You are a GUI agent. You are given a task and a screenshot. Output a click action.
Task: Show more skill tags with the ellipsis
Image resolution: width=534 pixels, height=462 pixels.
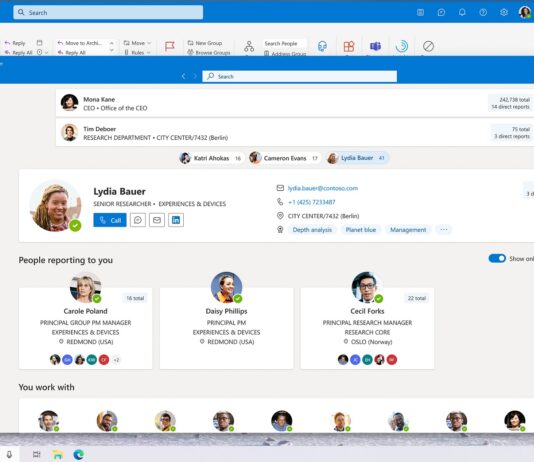click(444, 229)
